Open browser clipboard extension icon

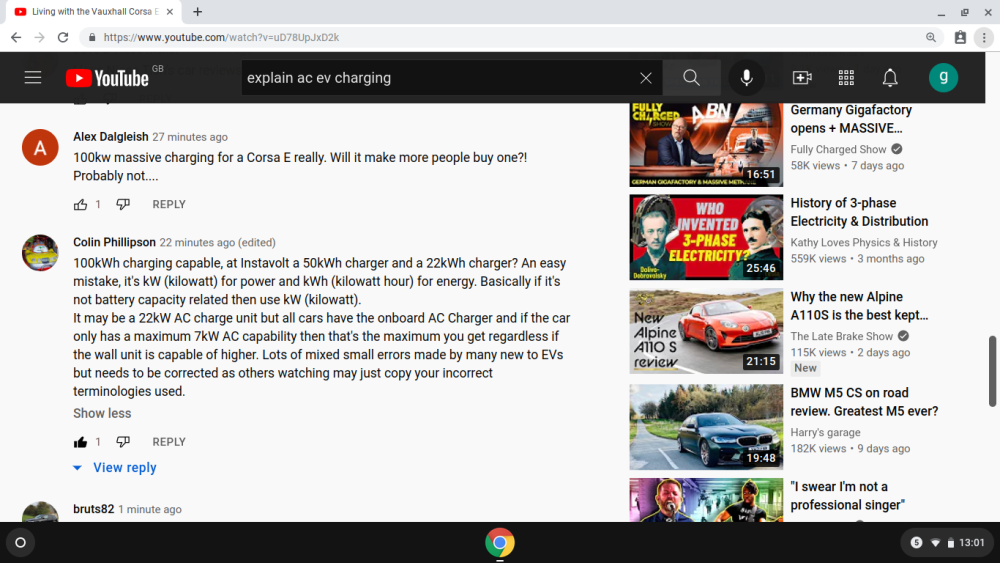click(x=960, y=38)
